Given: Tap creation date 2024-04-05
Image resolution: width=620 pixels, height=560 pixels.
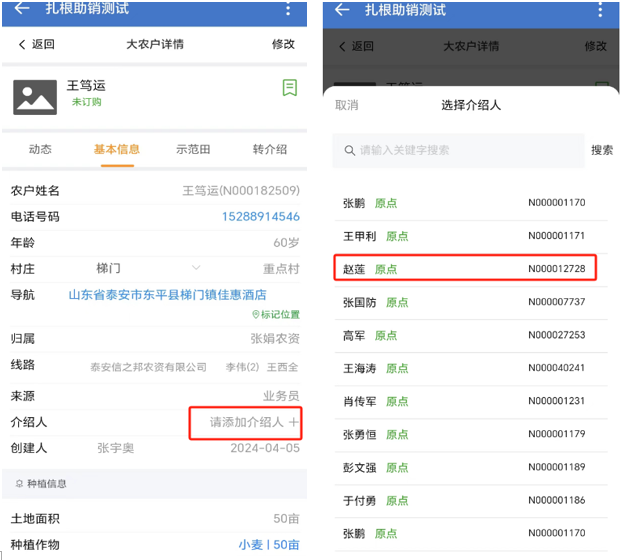Looking at the screenshot, I should click(265, 448).
